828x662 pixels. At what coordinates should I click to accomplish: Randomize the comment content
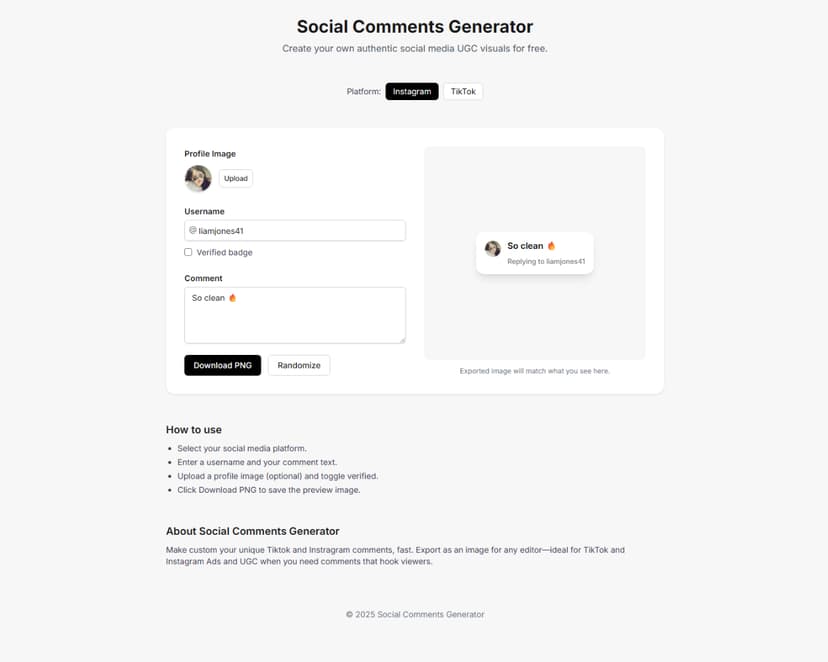(x=299, y=365)
